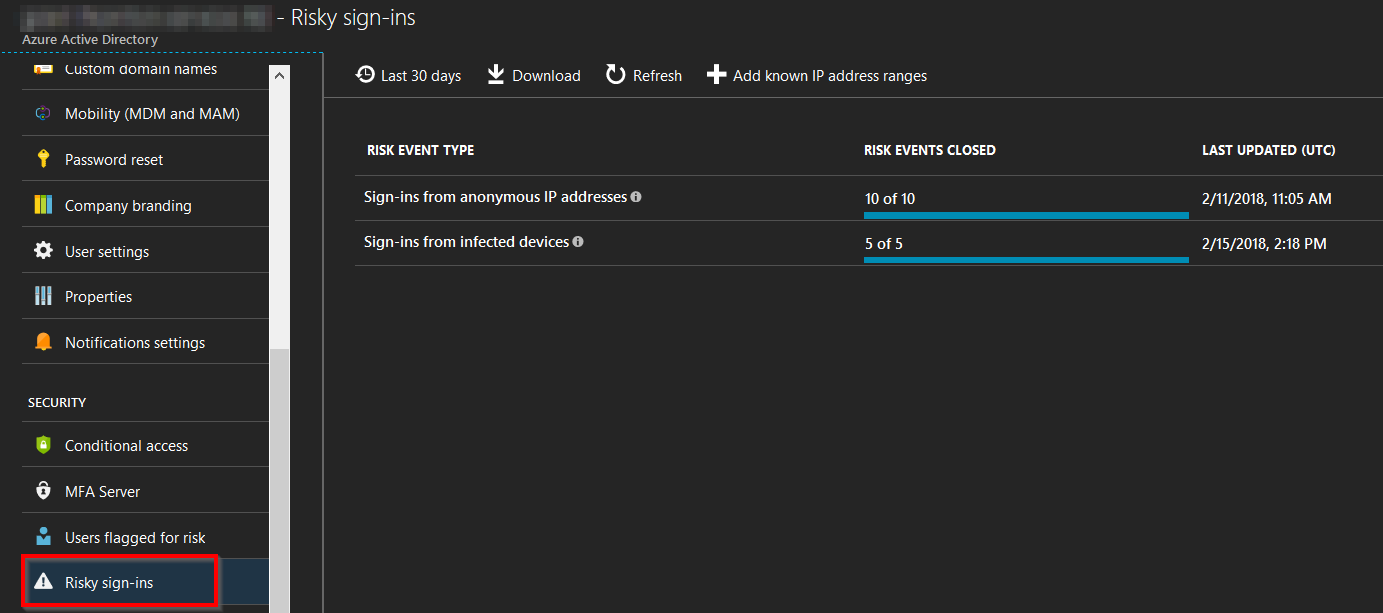This screenshot has height=613, width=1383.
Task: Click the Company branding icon
Action: pos(43,205)
